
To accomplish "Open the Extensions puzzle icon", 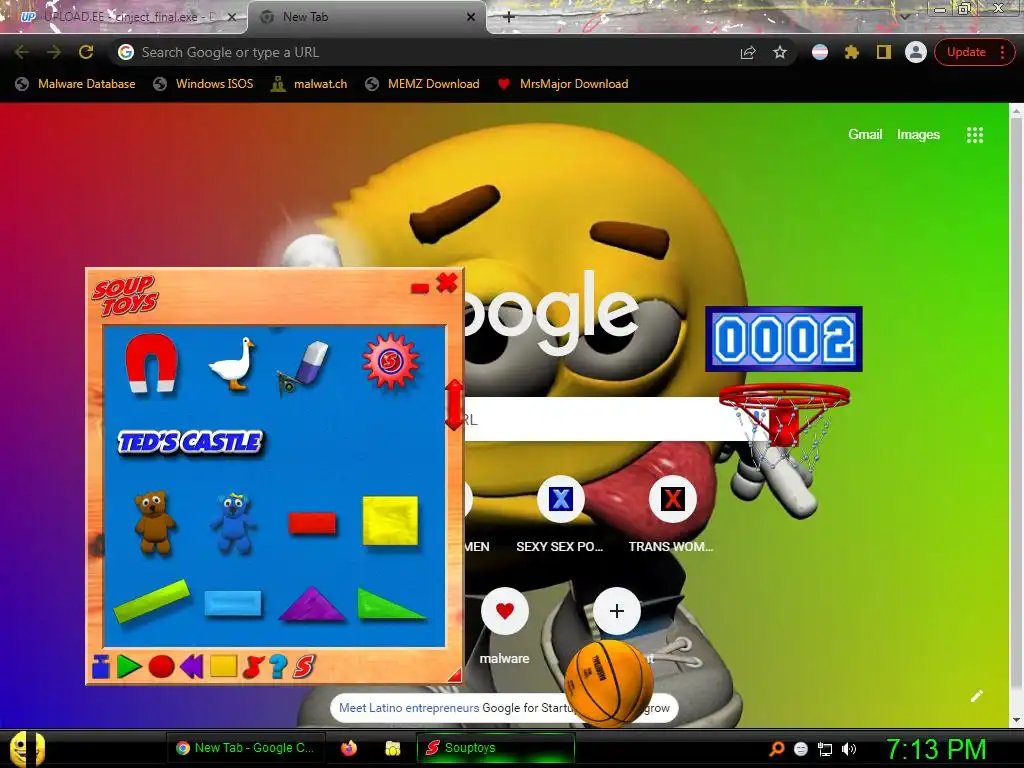I will click(852, 52).
